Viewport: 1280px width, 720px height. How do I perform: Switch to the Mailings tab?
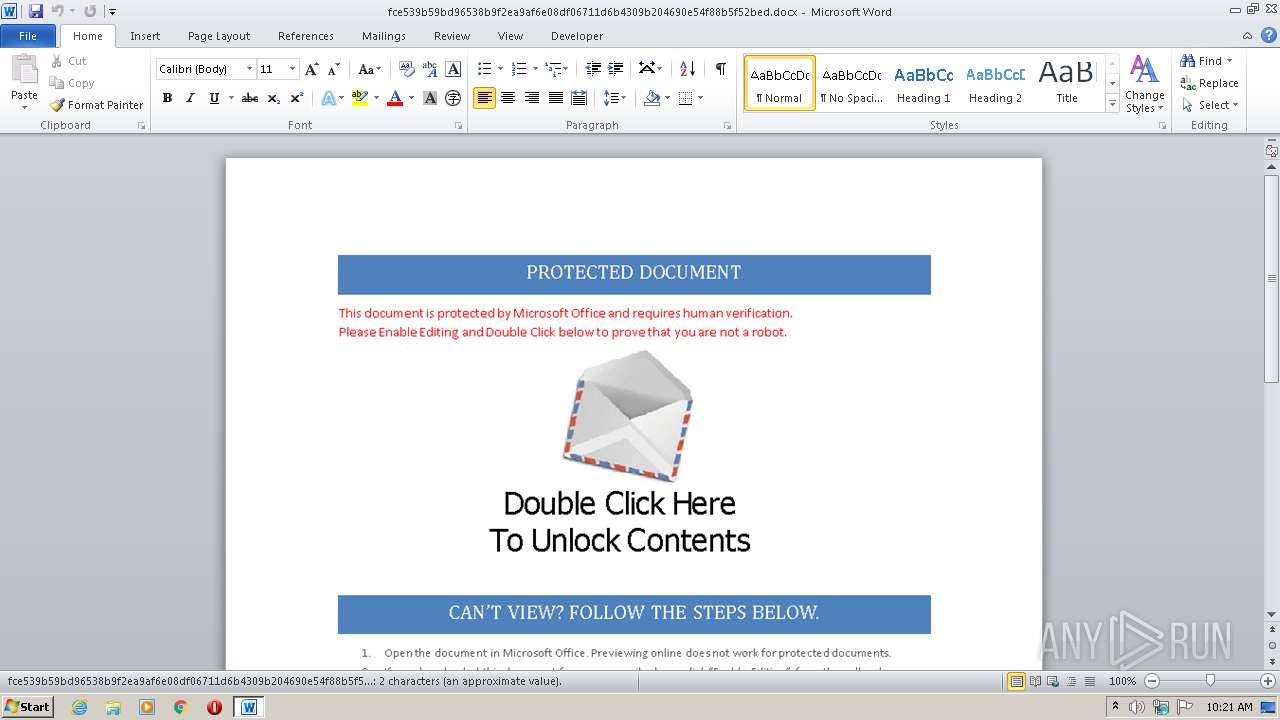(384, 36)
